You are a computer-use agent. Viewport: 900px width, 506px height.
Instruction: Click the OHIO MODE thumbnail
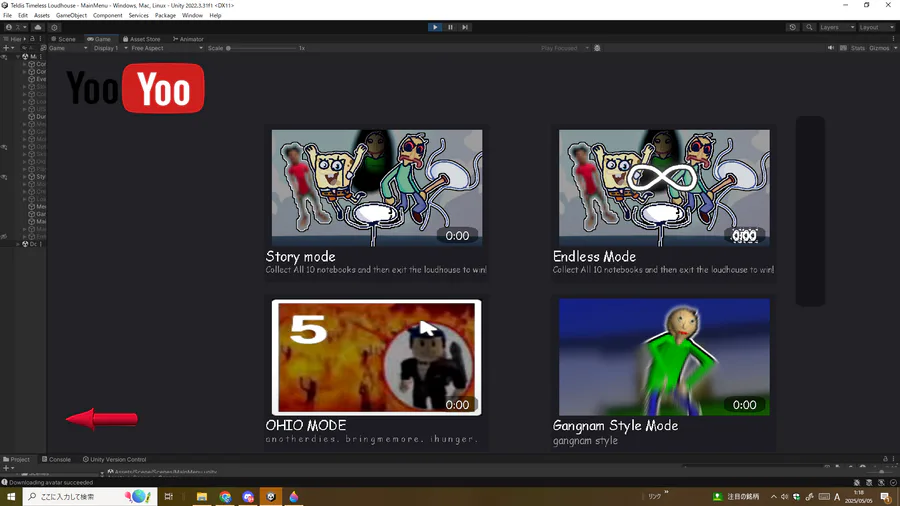coord(377,357)
